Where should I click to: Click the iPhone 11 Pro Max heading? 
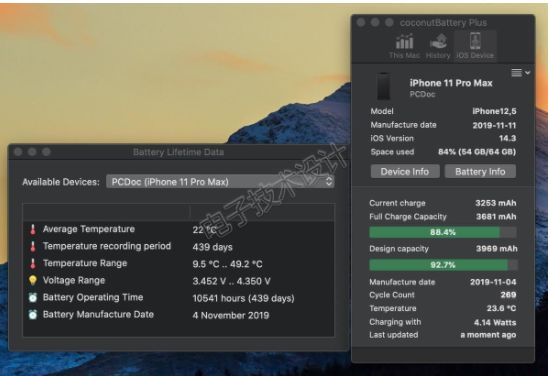pos(451,83)
